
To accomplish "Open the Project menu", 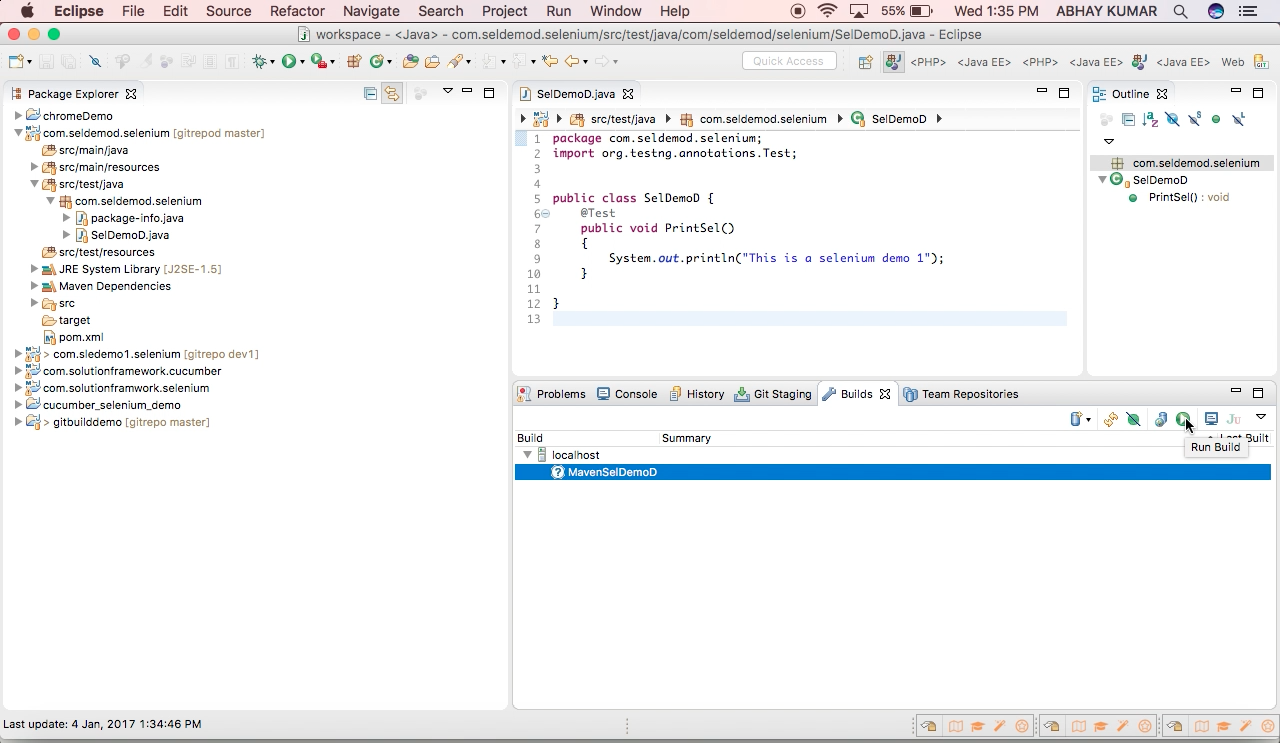I will tap(504, 11).
